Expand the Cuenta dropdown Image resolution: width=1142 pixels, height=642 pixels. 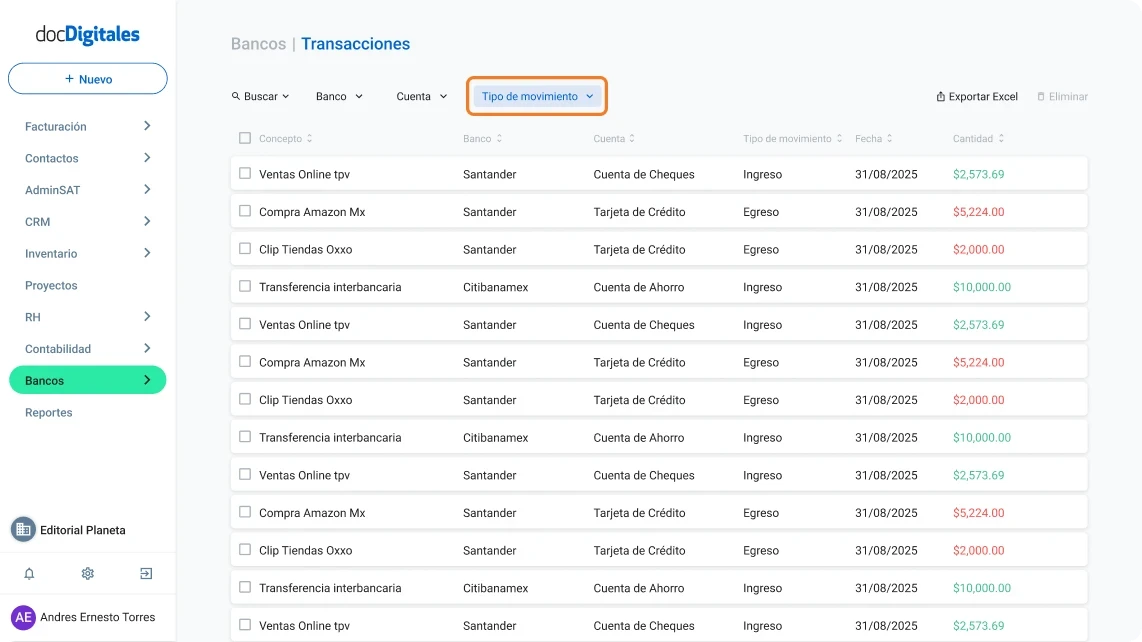[x=421, y=96]
